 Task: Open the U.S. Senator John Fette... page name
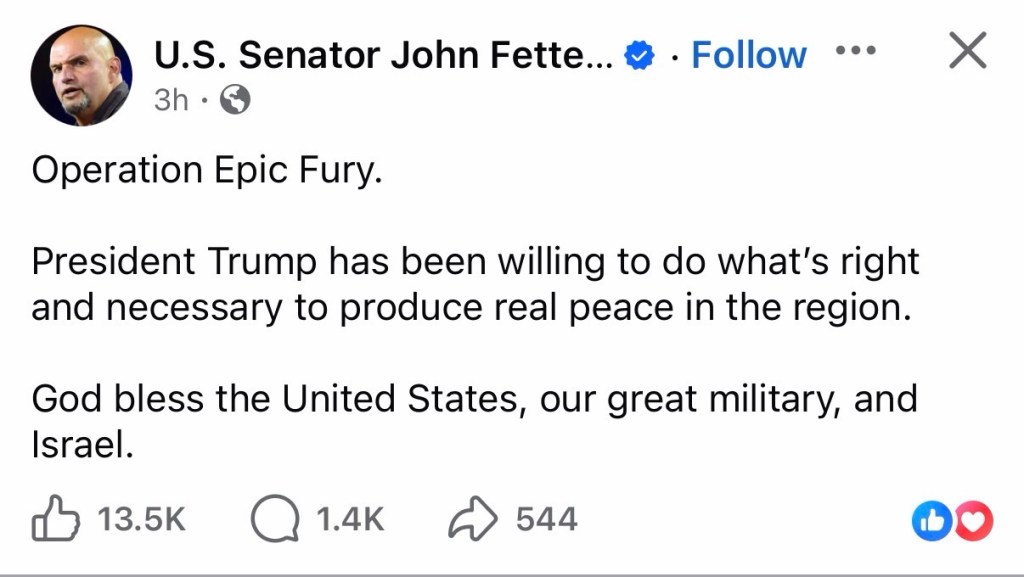click(384, 55)
